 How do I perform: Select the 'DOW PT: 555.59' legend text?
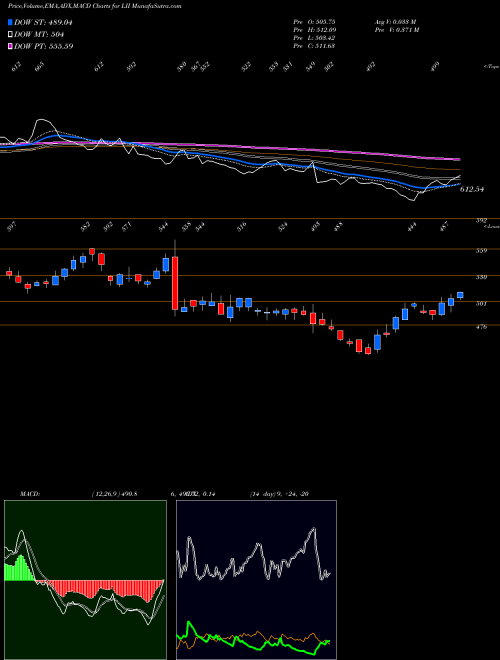click(44, 46)
